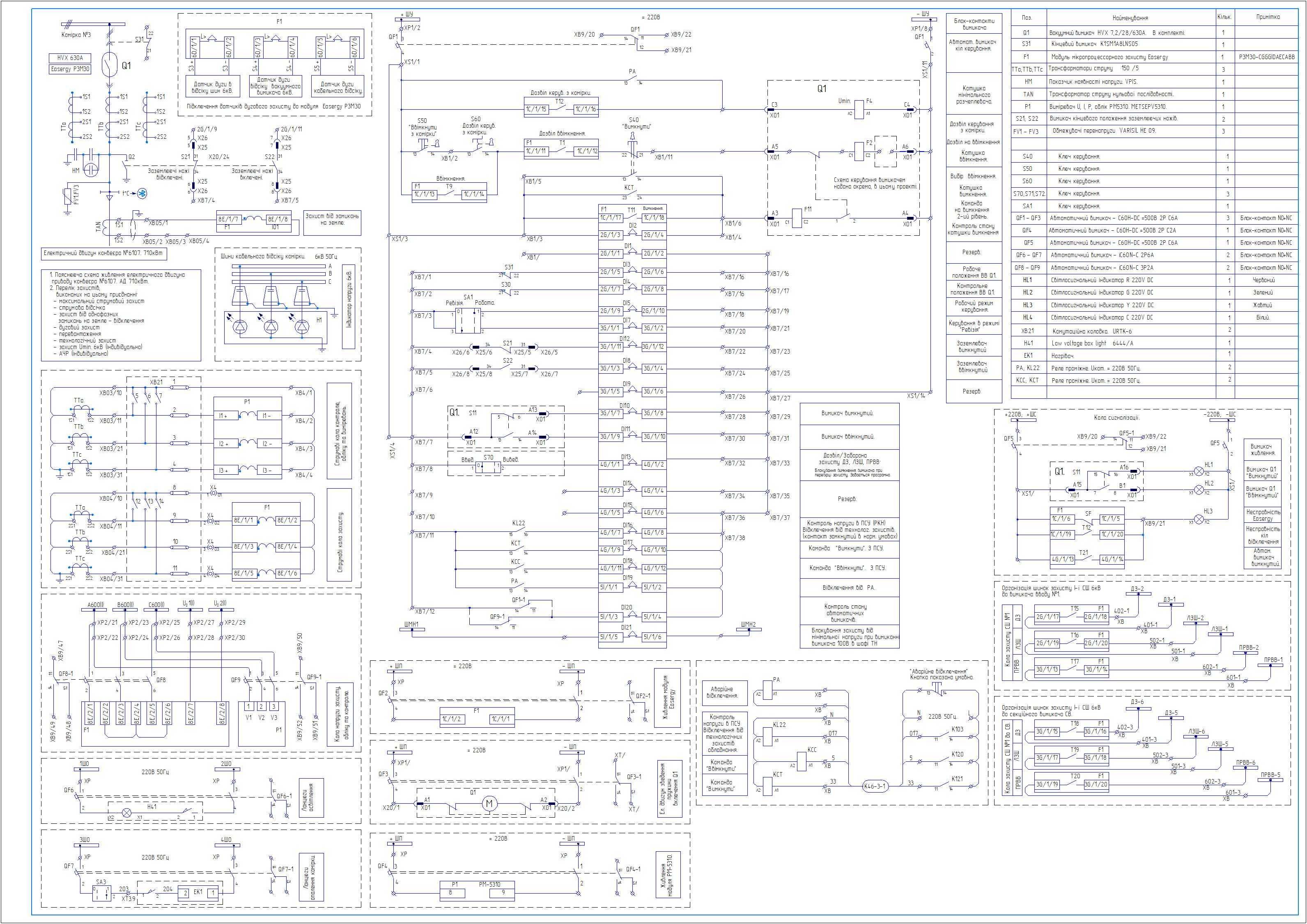Screen dimensions: 1307x924
Task: Click the HL1 lamp symbol in signaling circuit
Action: (x=1199, y=472)
